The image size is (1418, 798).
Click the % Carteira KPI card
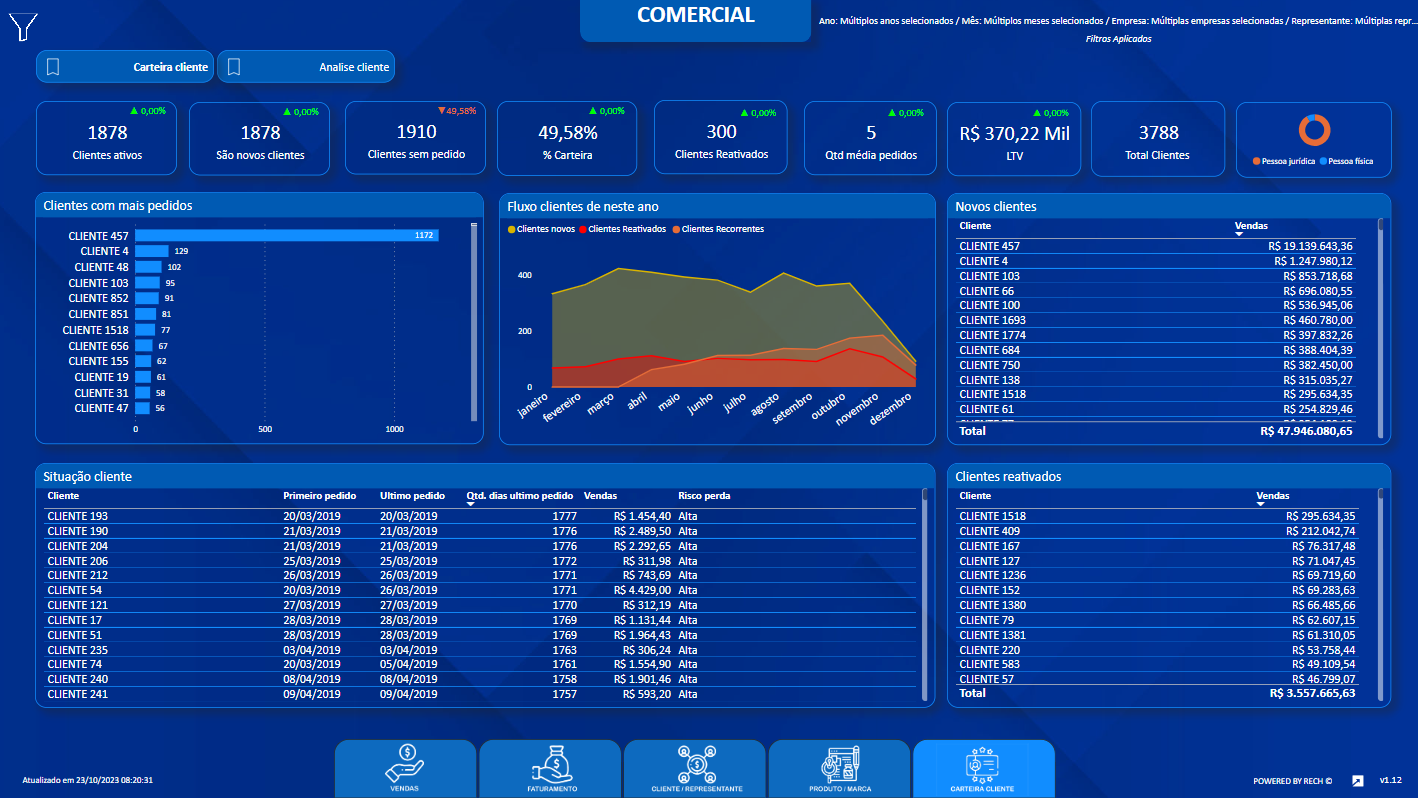pyautogui.click(x=567, y=138)
